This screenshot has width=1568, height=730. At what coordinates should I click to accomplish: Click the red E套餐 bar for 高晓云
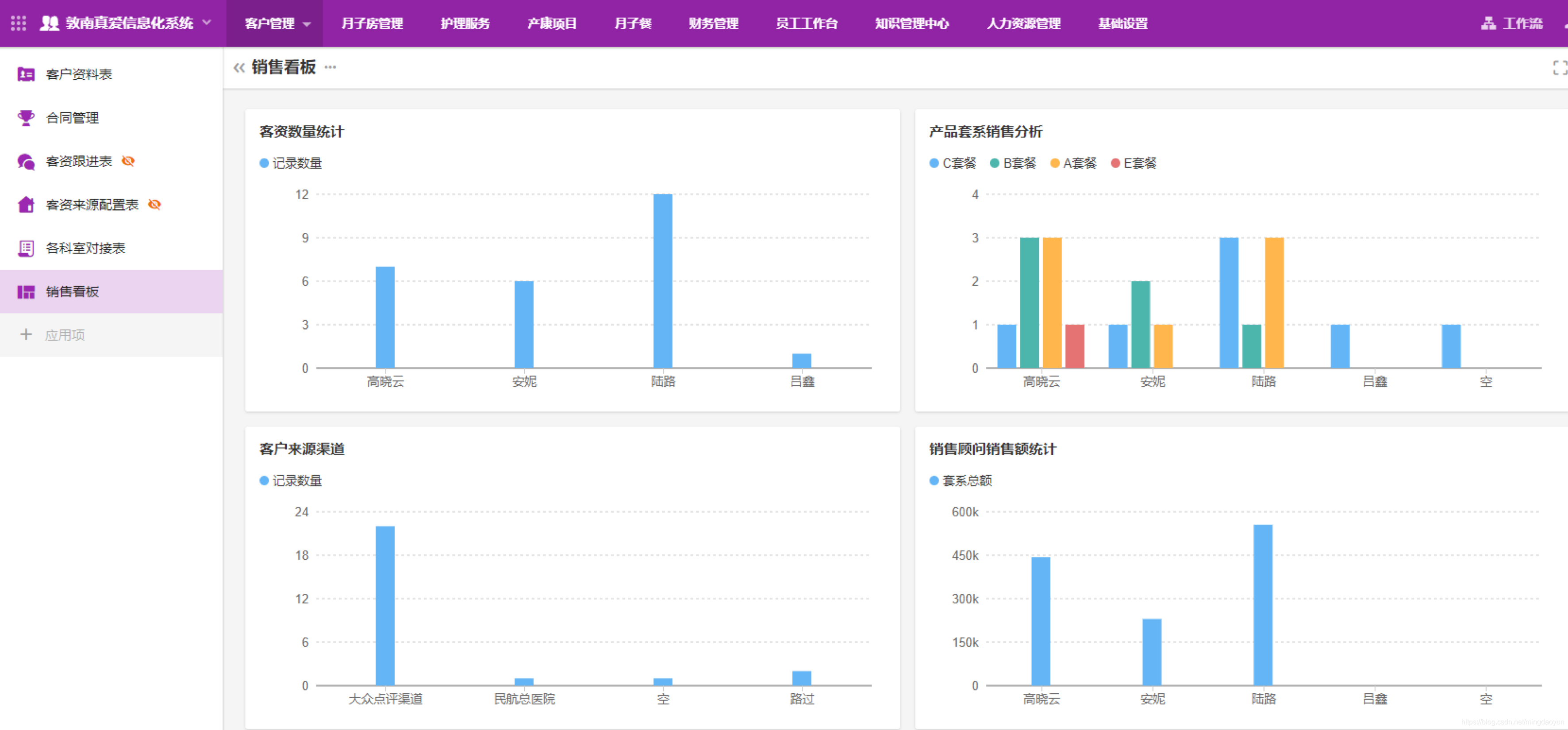click(1074, 346)
